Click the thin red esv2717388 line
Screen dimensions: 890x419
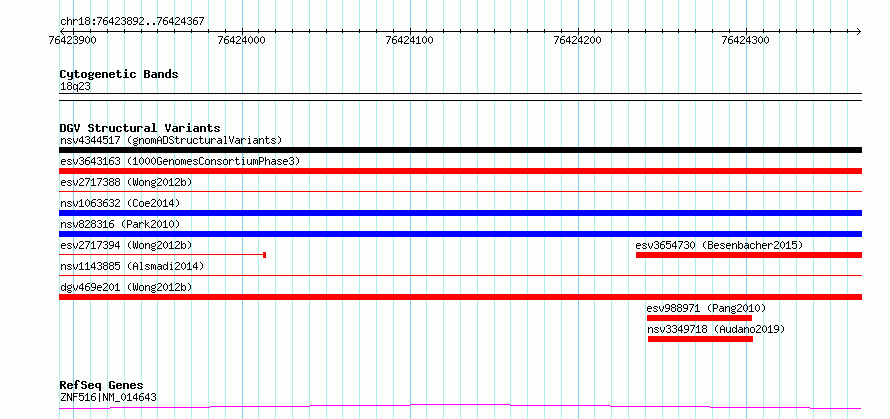(x=460, y=192)
